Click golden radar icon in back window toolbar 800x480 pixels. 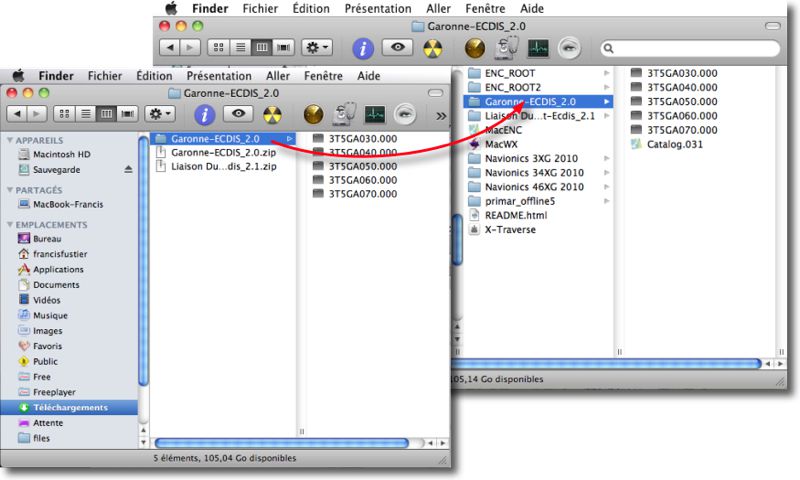click(x=474, y=48)
